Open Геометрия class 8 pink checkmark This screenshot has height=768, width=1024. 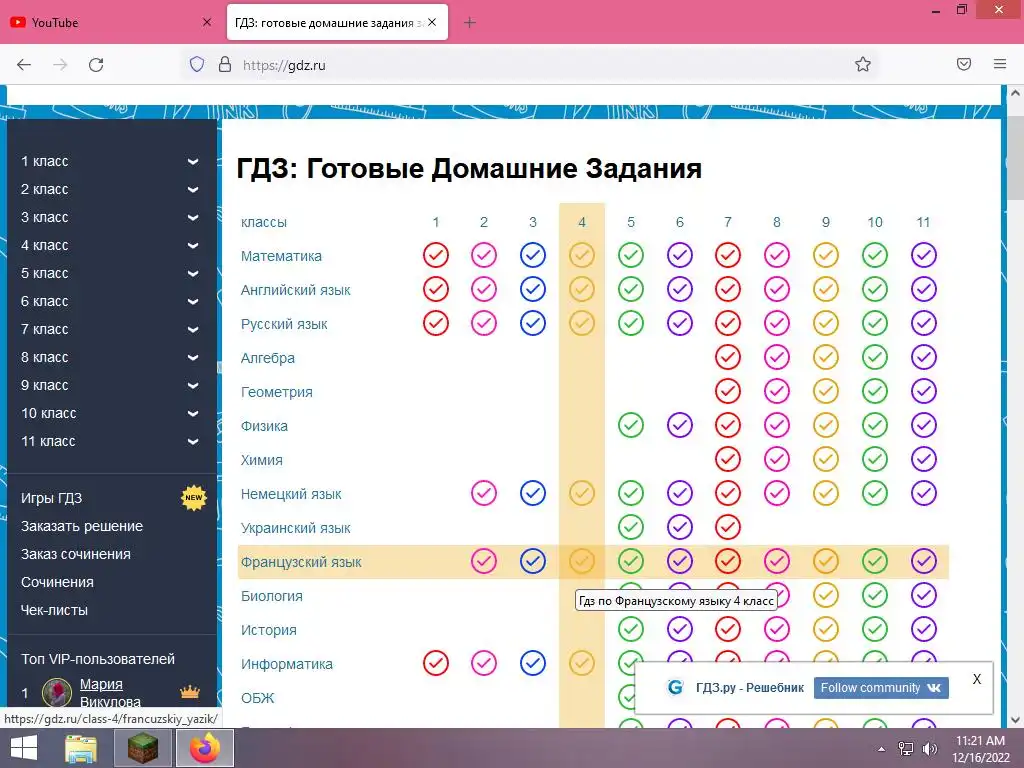(777, 391)
